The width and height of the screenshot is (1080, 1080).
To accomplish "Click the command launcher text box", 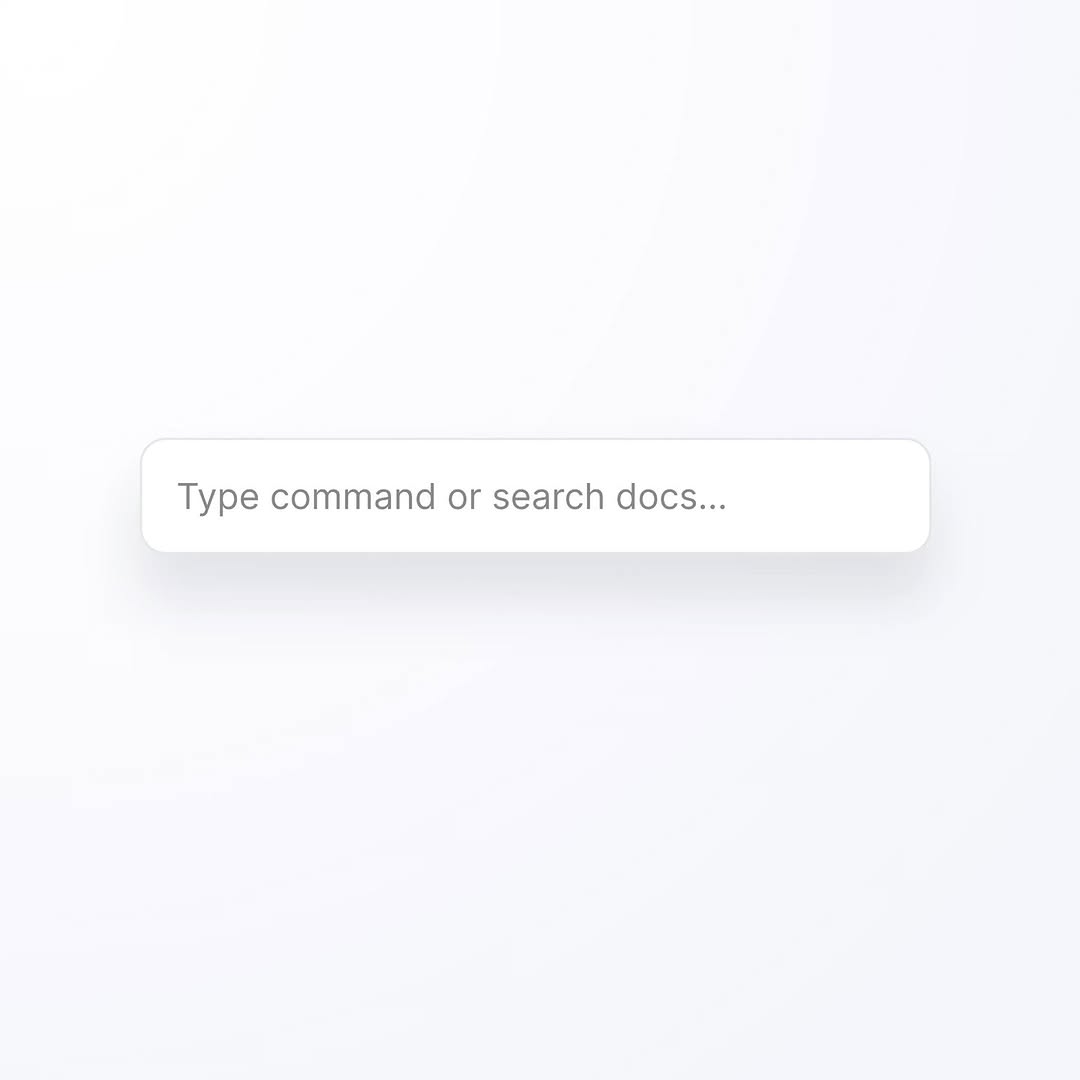I will coord(535,495).
